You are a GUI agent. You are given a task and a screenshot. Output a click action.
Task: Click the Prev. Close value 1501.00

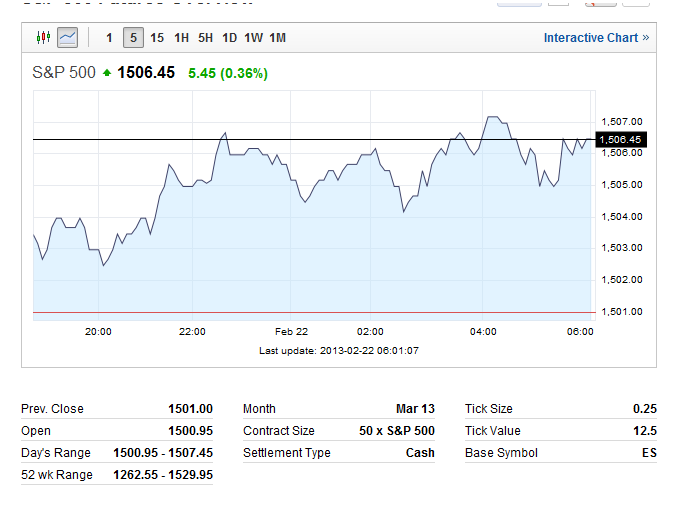pyautogui.click(x=190, y=409)
